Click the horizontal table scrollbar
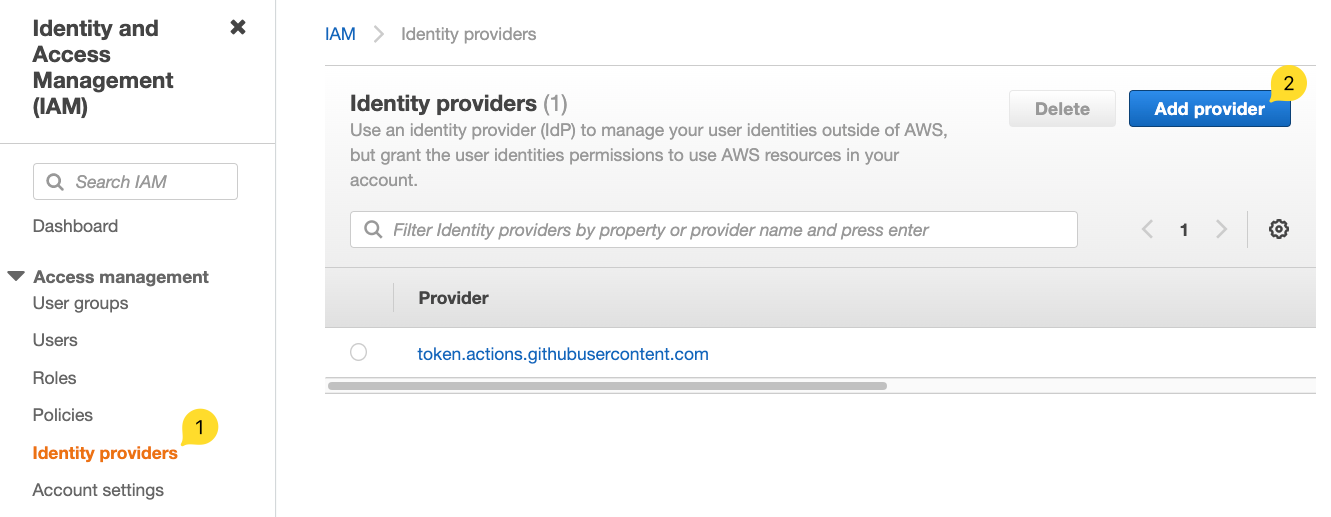The width and height of the screenshot is (1331, 517). click(x=606, y=385)
